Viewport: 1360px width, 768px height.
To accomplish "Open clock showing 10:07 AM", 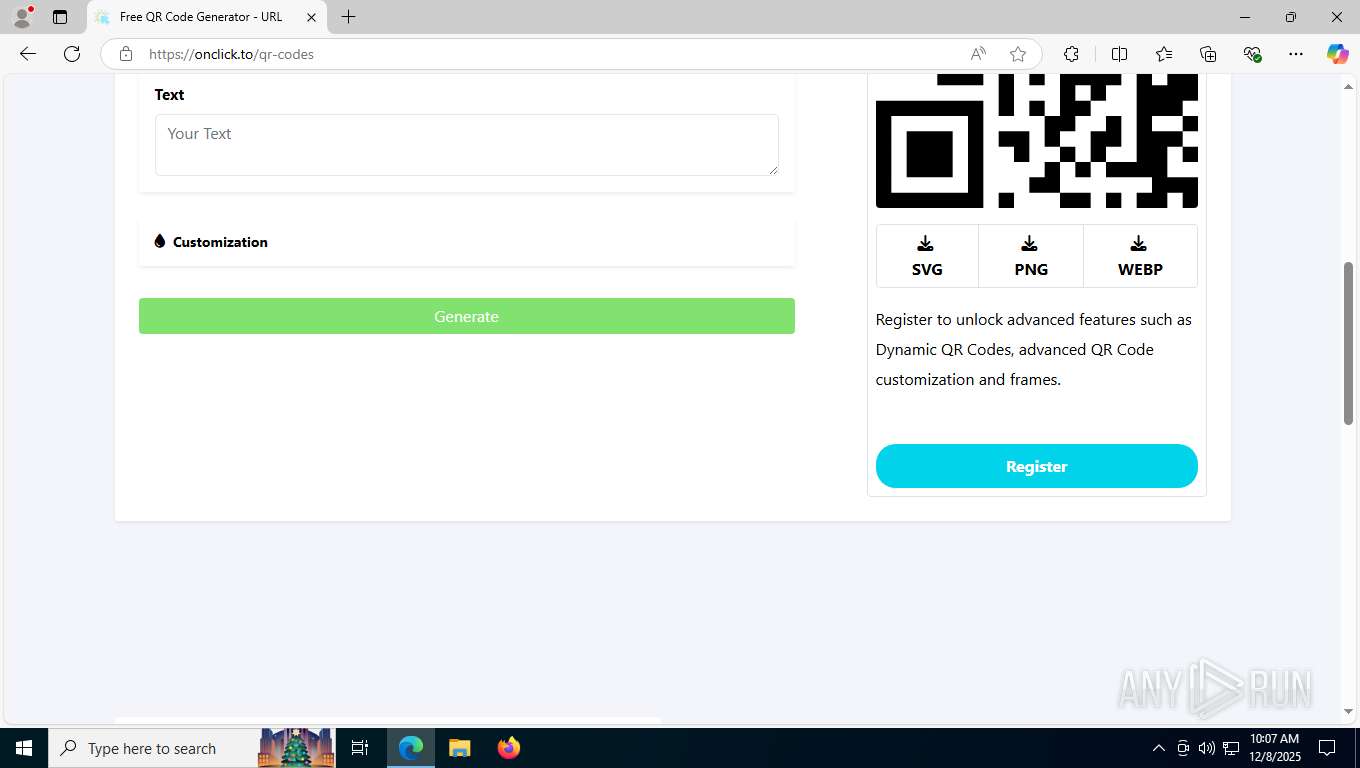I will [1274, 748].
